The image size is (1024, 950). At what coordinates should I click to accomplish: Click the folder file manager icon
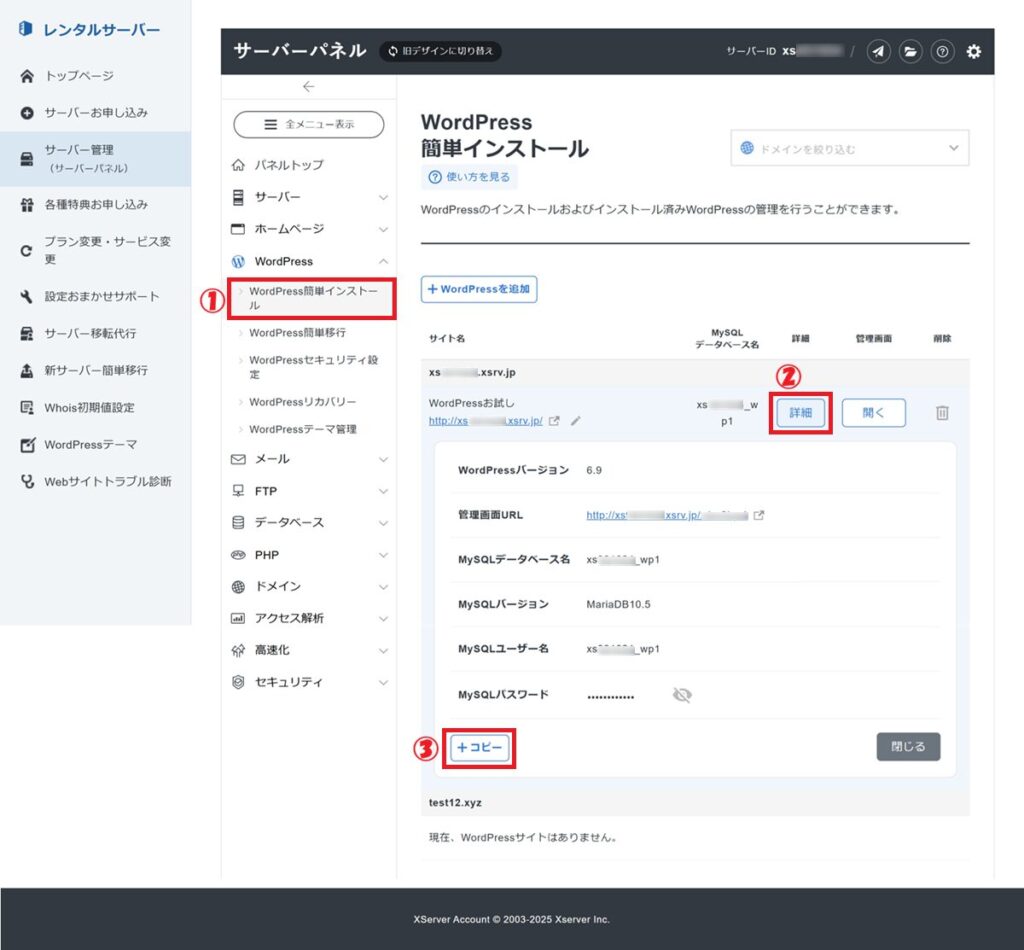(x=910, y=52)
